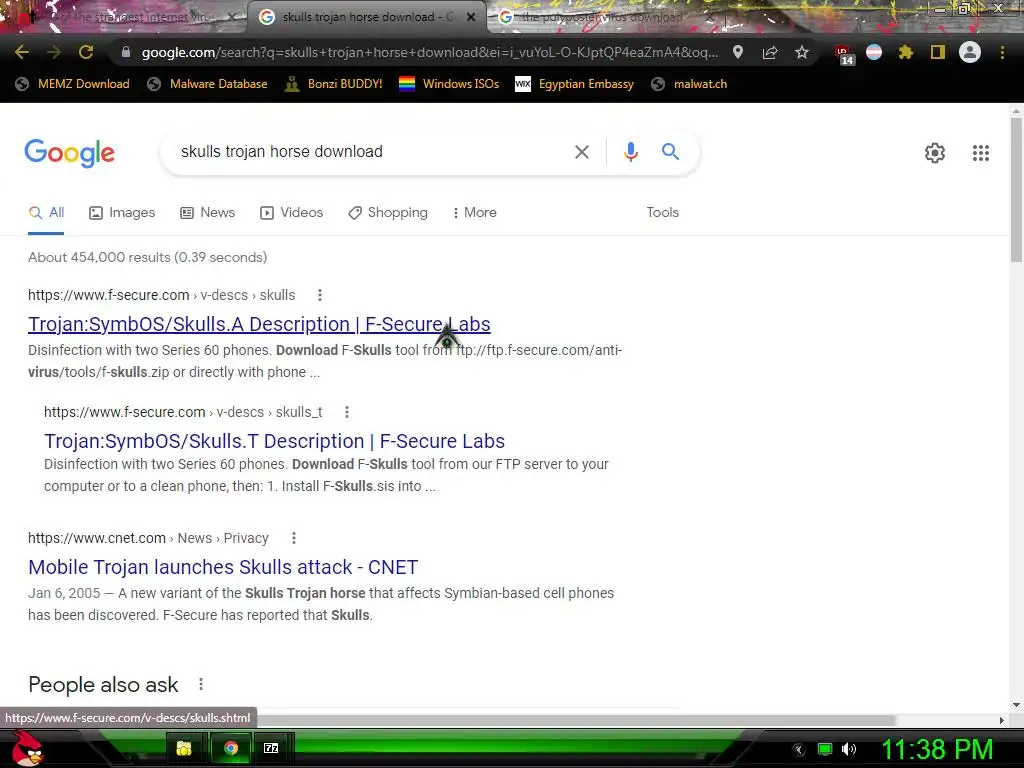This screenshot has width=1024, height=768.
Task: Open People also ask options menu
Action: click(201, 684)
